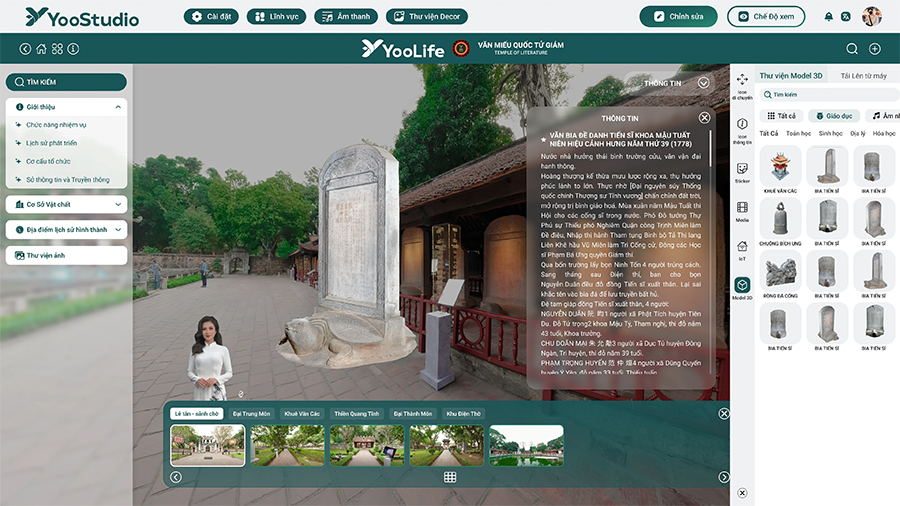
Task: Click the Thông tin panel scrollbar
Action: (x=711, y=149)
